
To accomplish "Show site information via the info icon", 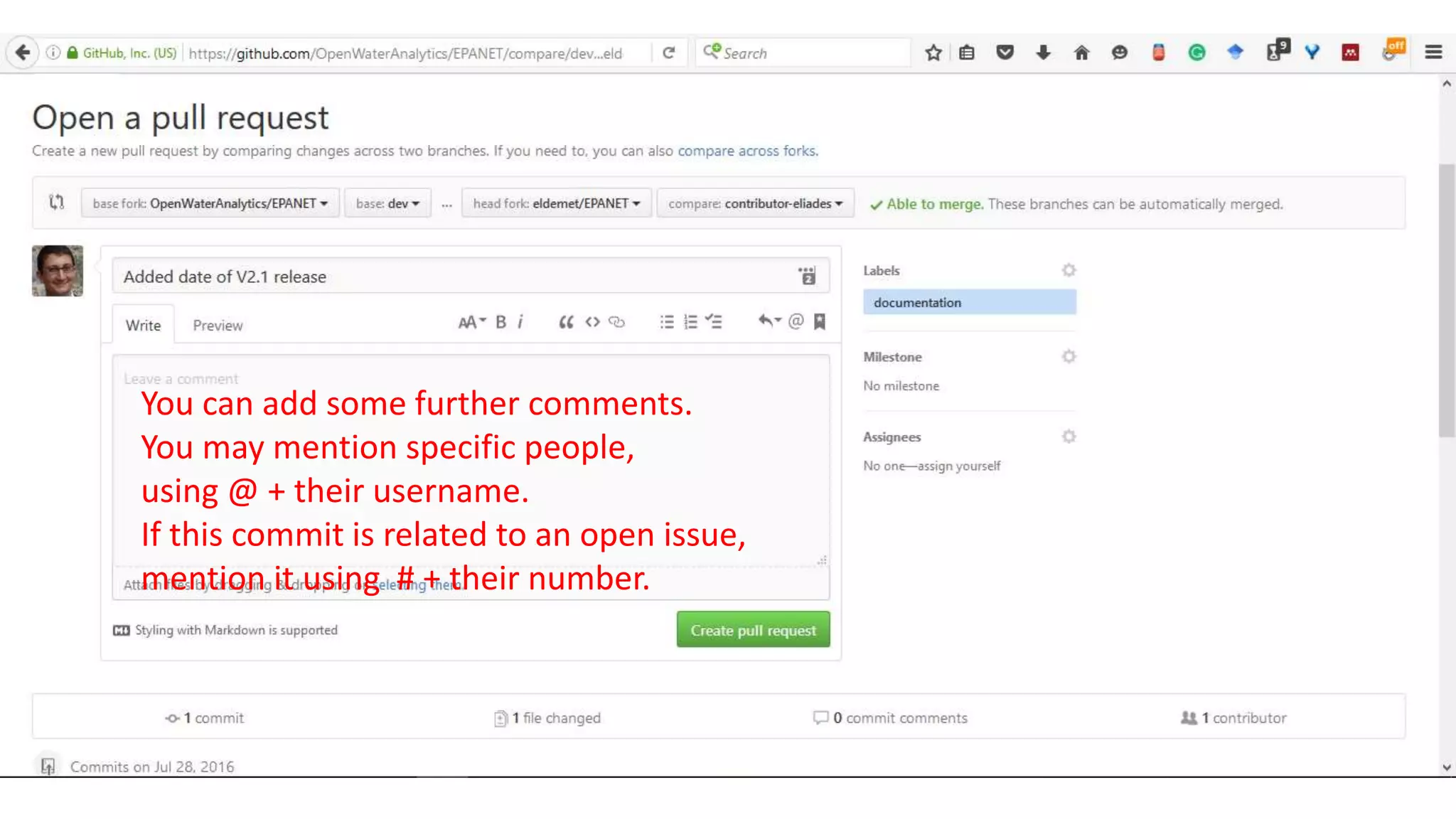I will point(53,53).
